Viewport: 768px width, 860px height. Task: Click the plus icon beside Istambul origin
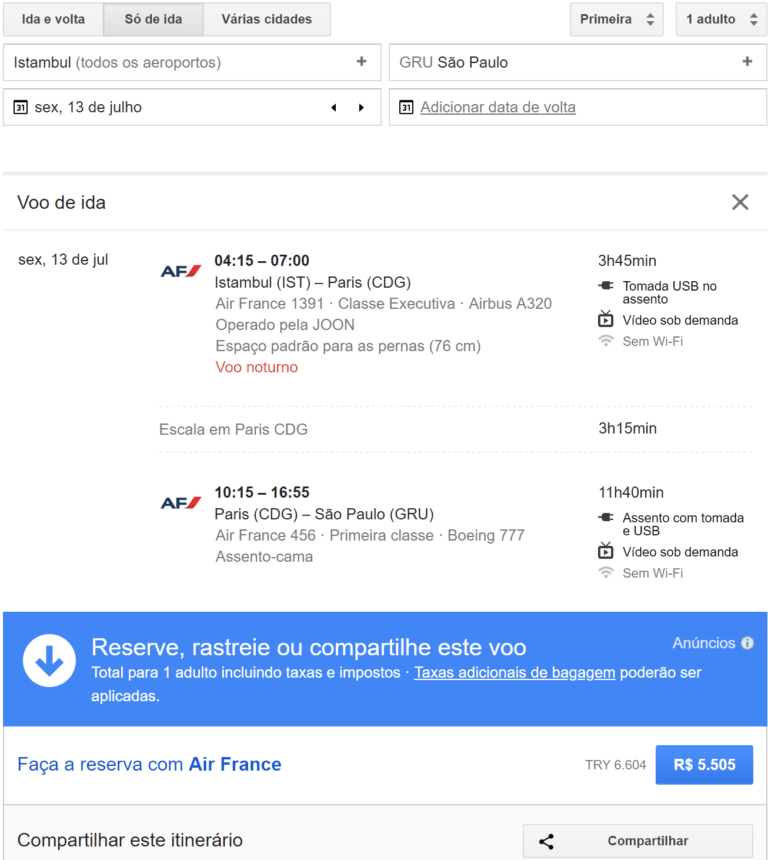click(361, 62)
